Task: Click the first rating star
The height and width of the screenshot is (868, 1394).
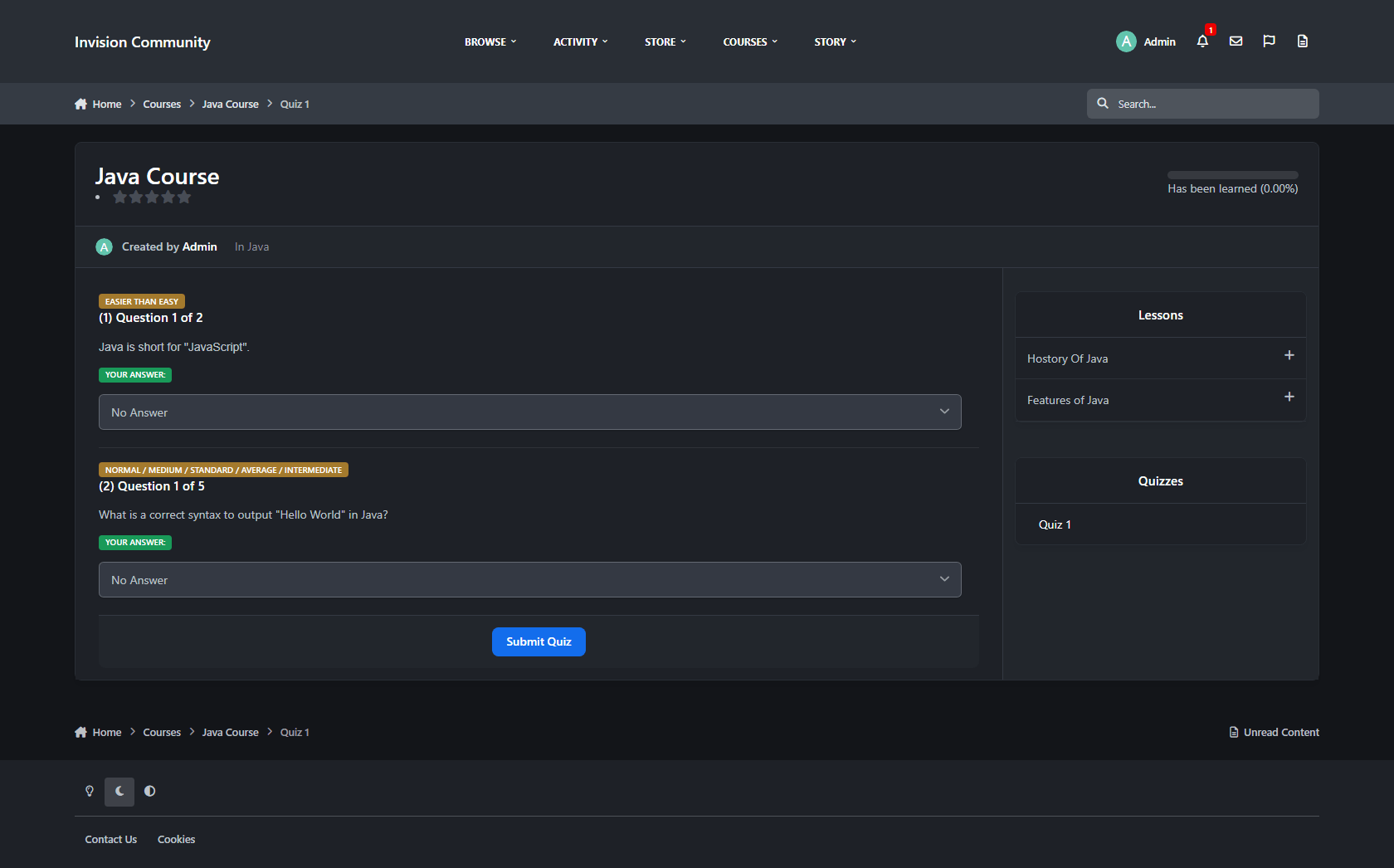Action: 120,197
